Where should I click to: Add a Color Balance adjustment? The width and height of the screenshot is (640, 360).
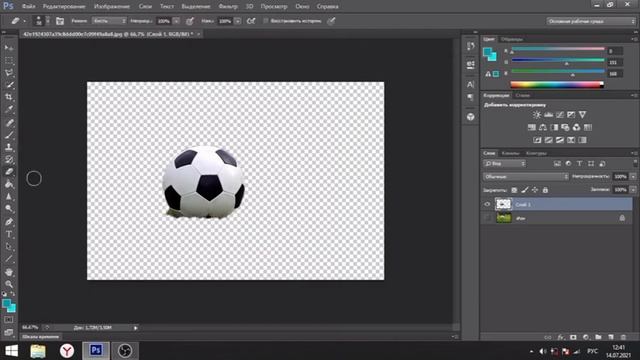pos(542,127)
